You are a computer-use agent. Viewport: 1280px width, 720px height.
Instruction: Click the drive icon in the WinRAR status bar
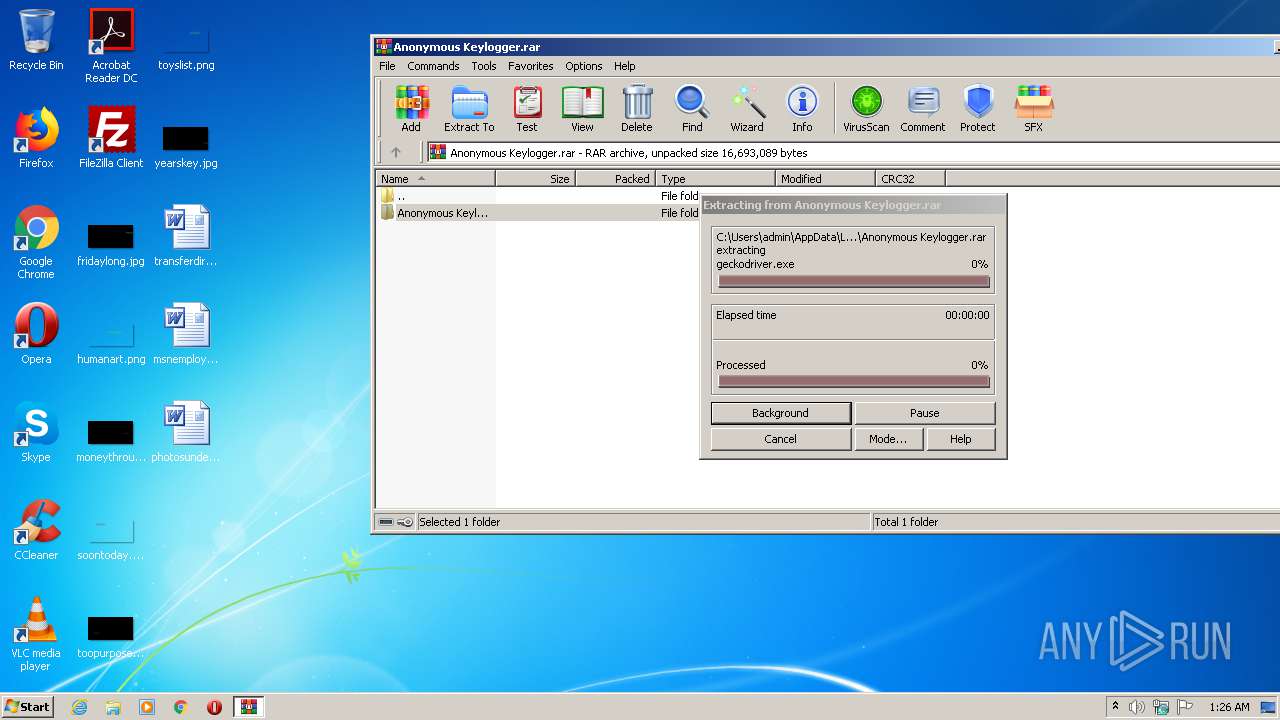click(386, 522)
